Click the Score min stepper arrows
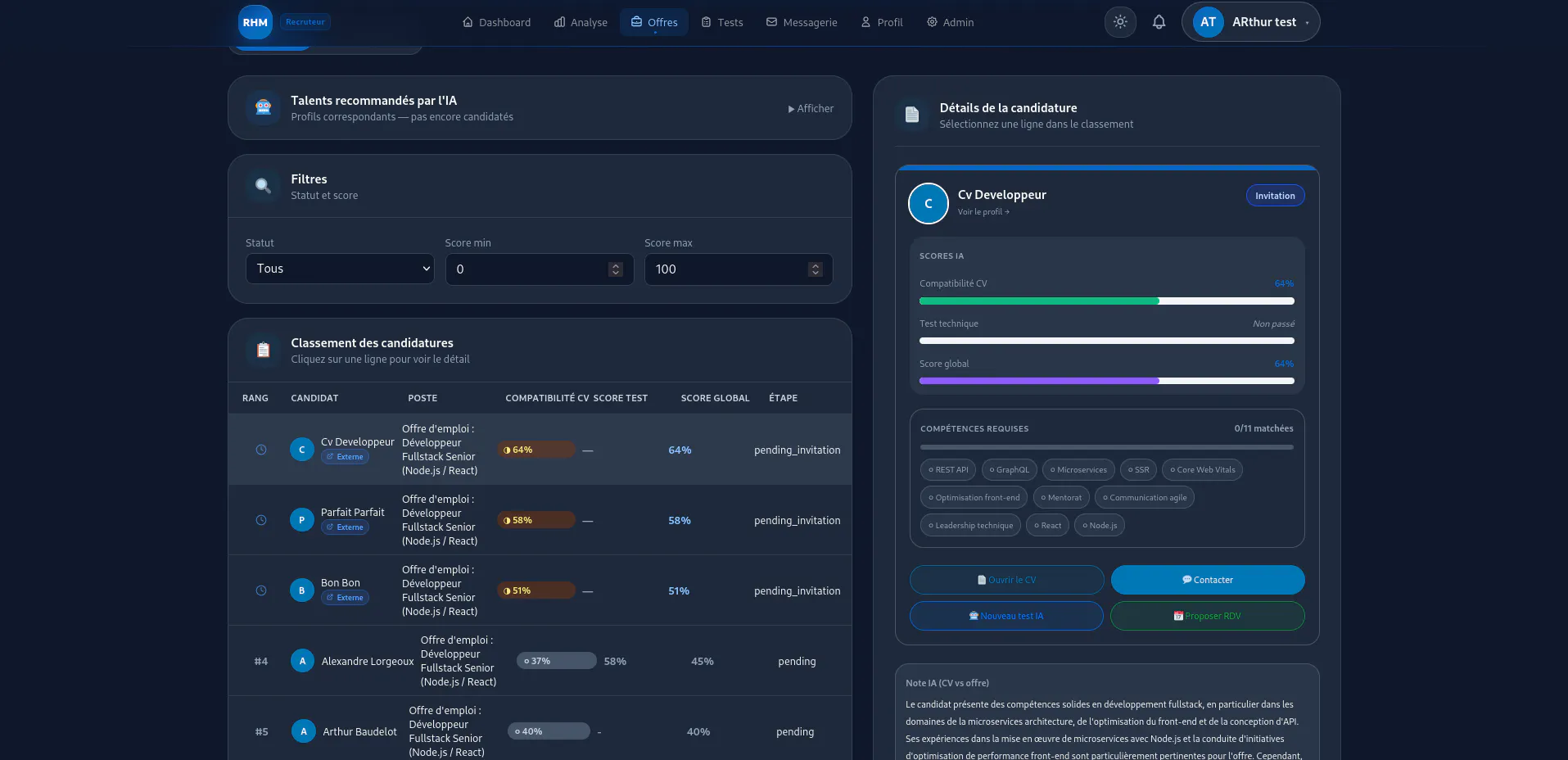The width and height of the screenshot is (1568, 760). point(616,269)
